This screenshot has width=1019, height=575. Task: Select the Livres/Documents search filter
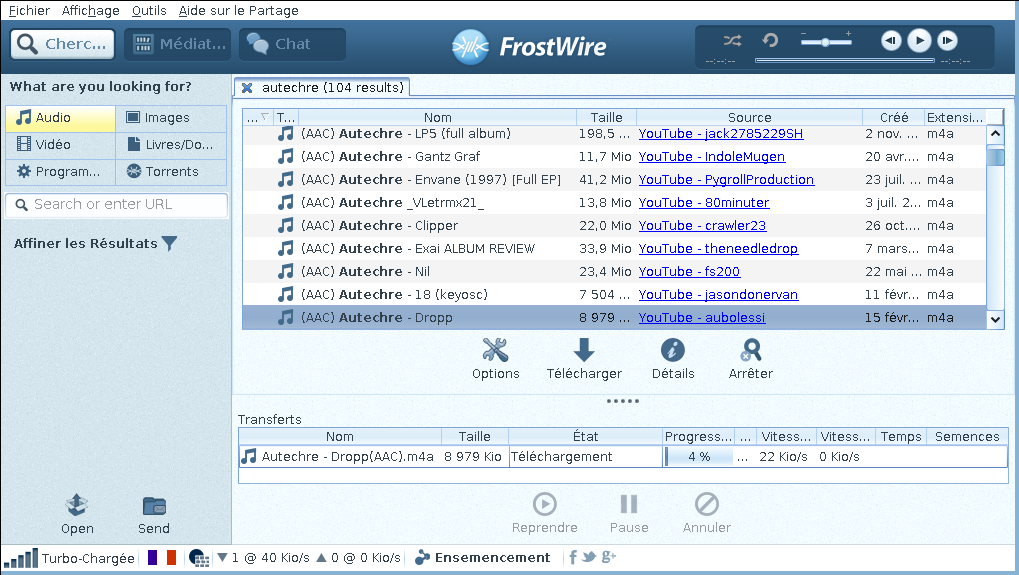click(172, 144)
